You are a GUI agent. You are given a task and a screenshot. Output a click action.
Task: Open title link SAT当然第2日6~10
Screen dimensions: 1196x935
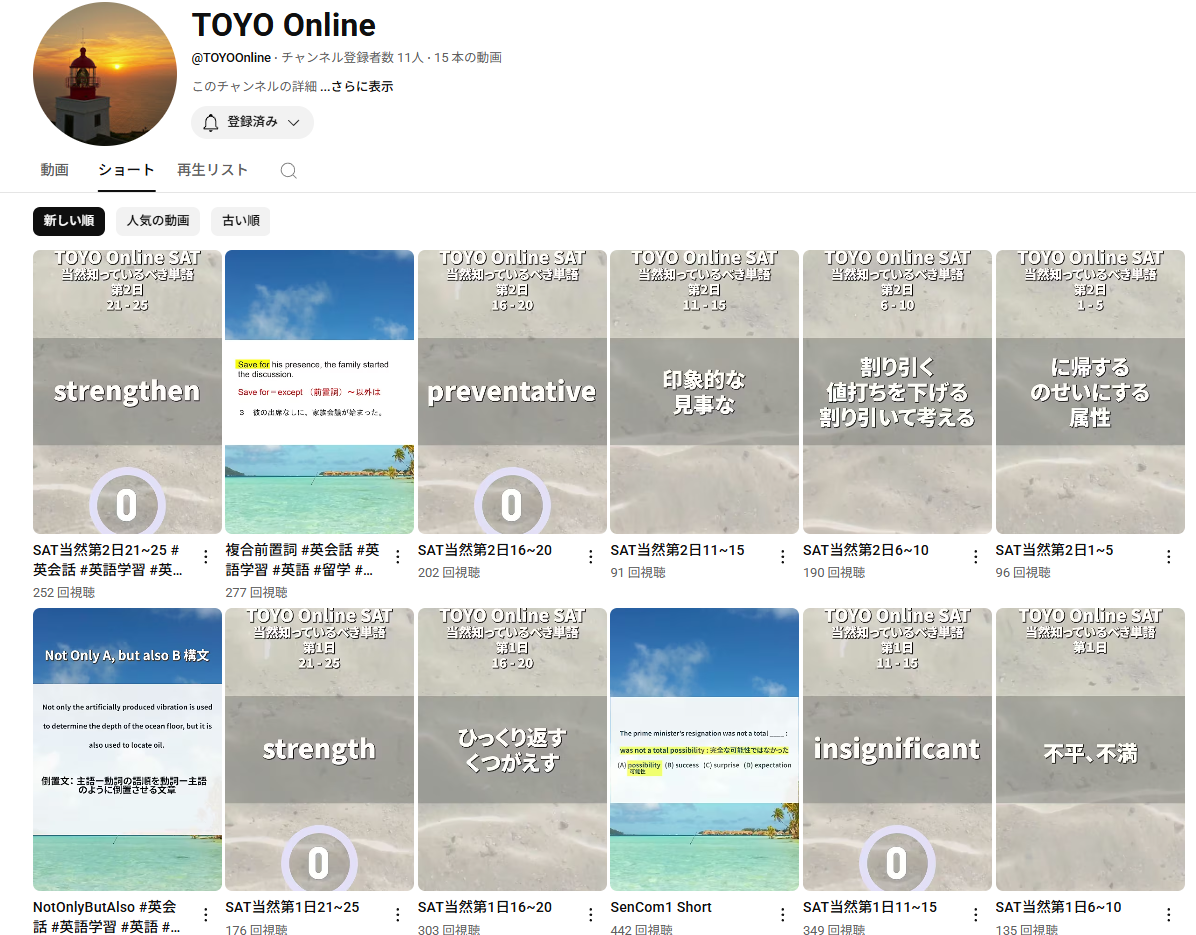coord(866,551)
